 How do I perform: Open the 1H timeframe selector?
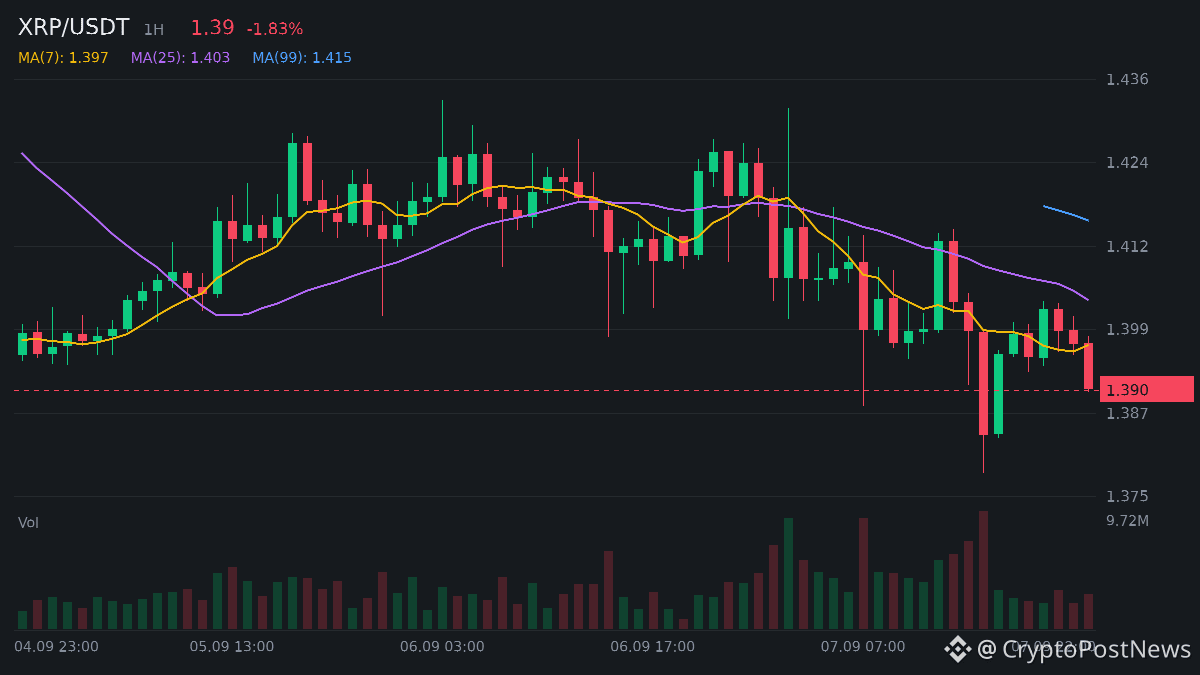pos(153,30)
